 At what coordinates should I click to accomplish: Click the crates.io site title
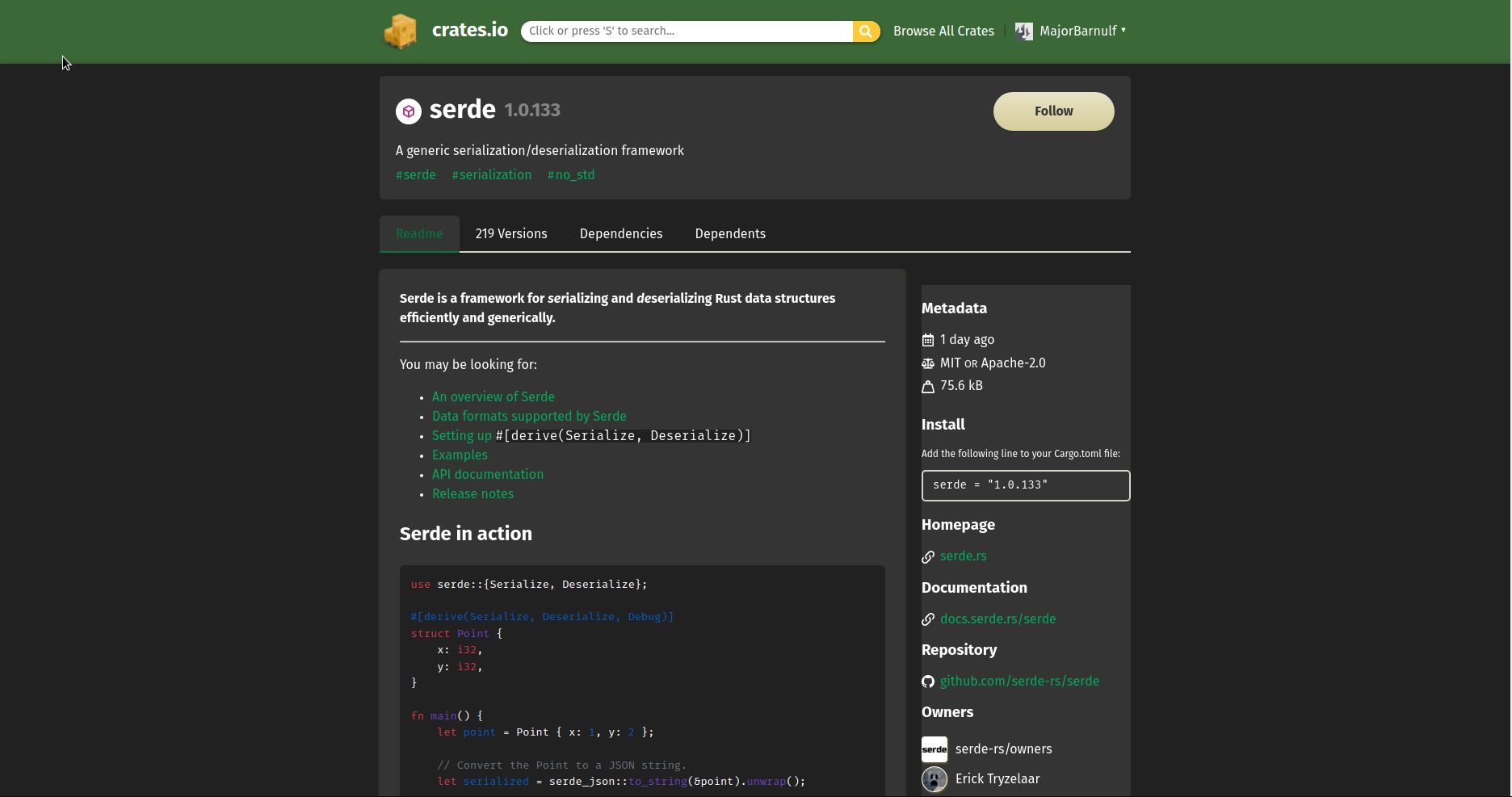(470, 31)
